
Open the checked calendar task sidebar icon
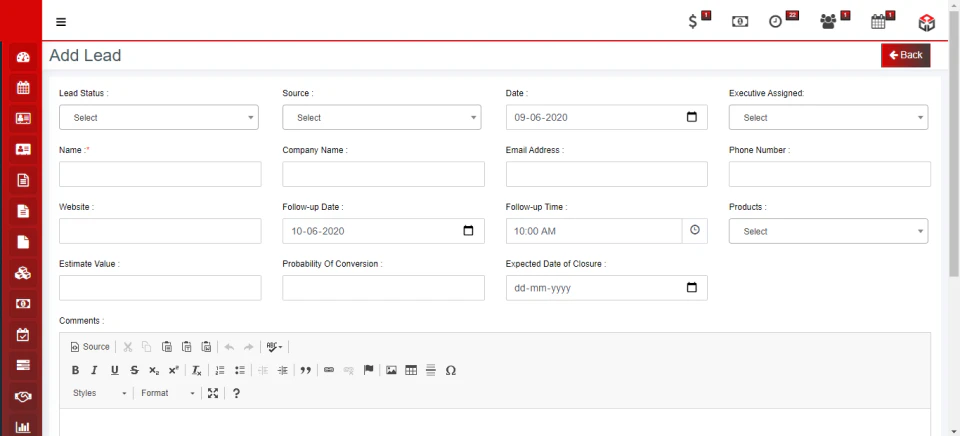tap(23, 335)
